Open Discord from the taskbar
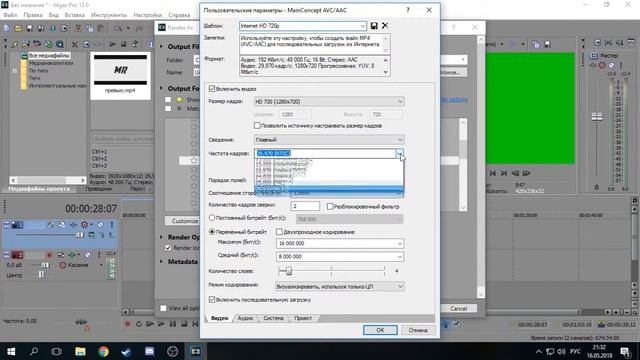Viewport: 640px width, 360px height. [149, 351]
